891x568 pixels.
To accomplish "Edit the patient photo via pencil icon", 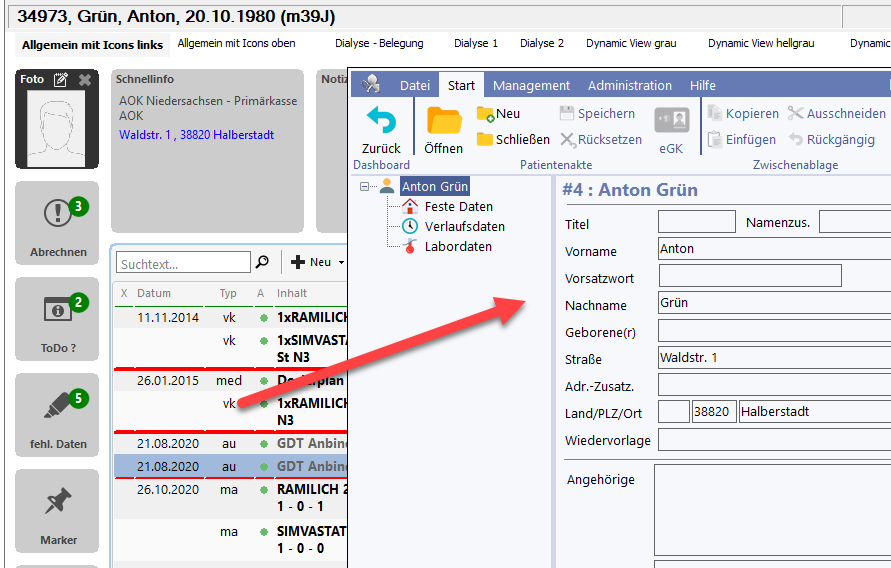I will coord(61,80).
